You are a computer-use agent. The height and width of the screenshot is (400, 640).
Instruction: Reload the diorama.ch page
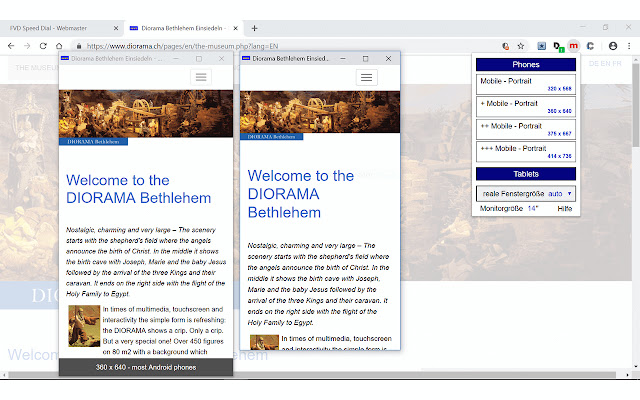coord(43,46)
